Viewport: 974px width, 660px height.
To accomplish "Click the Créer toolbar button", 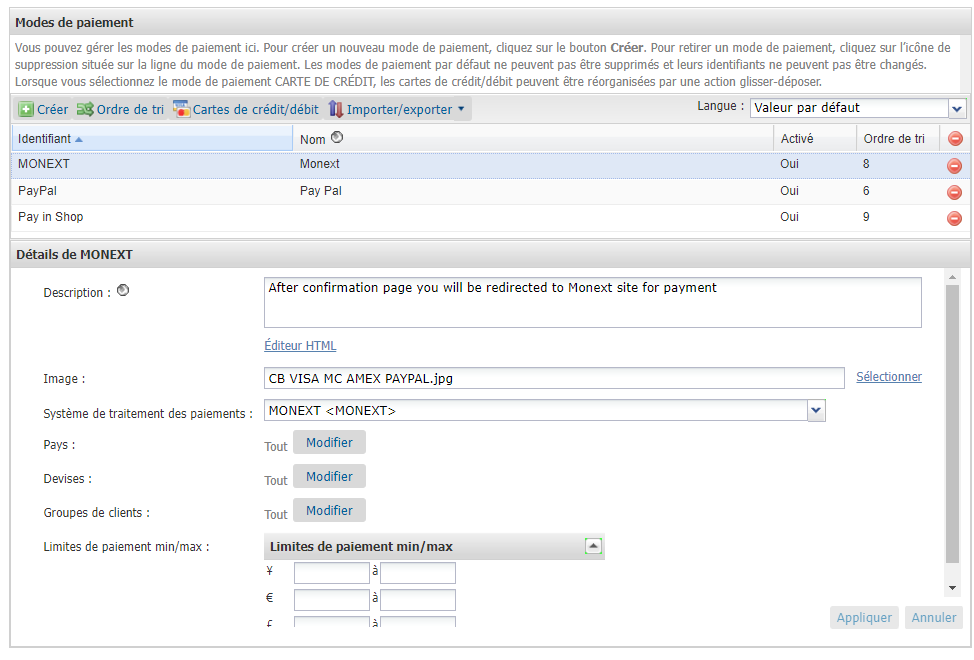I will click(x=43, y=109).
